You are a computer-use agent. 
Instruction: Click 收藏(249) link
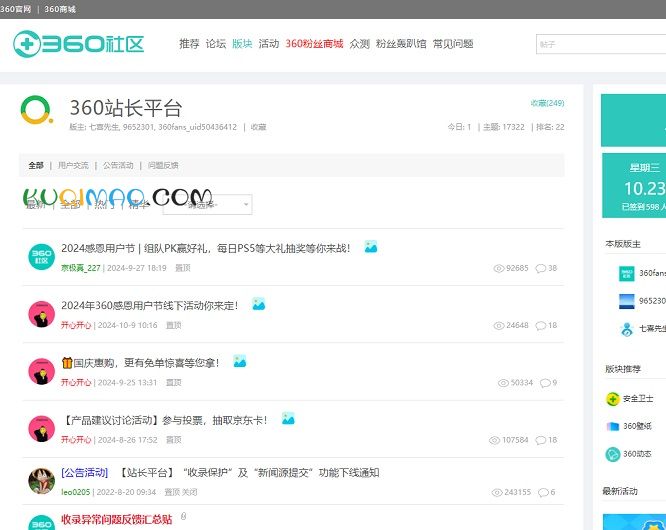click(x=547, y=103)
